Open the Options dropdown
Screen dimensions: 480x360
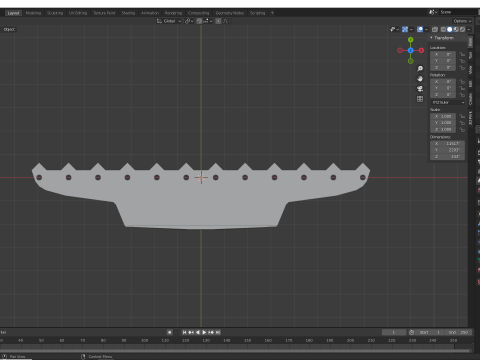(462, 21)
